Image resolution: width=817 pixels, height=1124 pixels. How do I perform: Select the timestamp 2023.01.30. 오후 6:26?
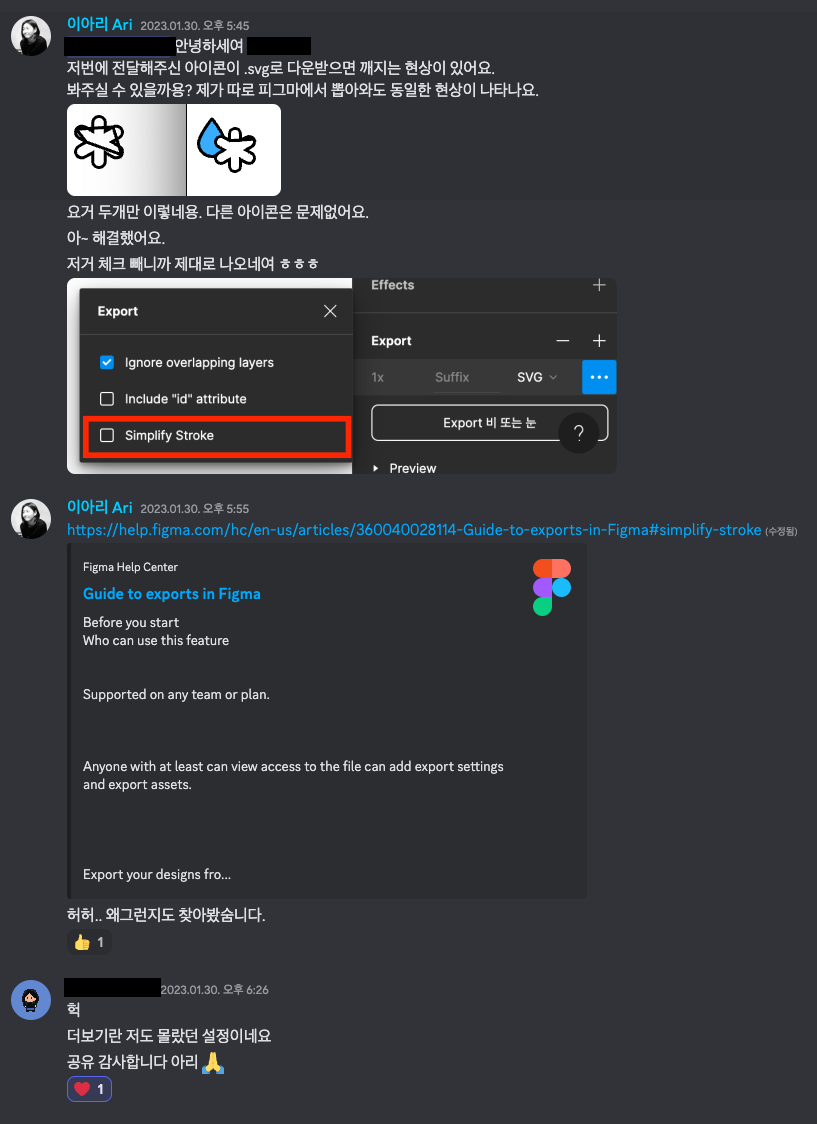coord(215,990)
